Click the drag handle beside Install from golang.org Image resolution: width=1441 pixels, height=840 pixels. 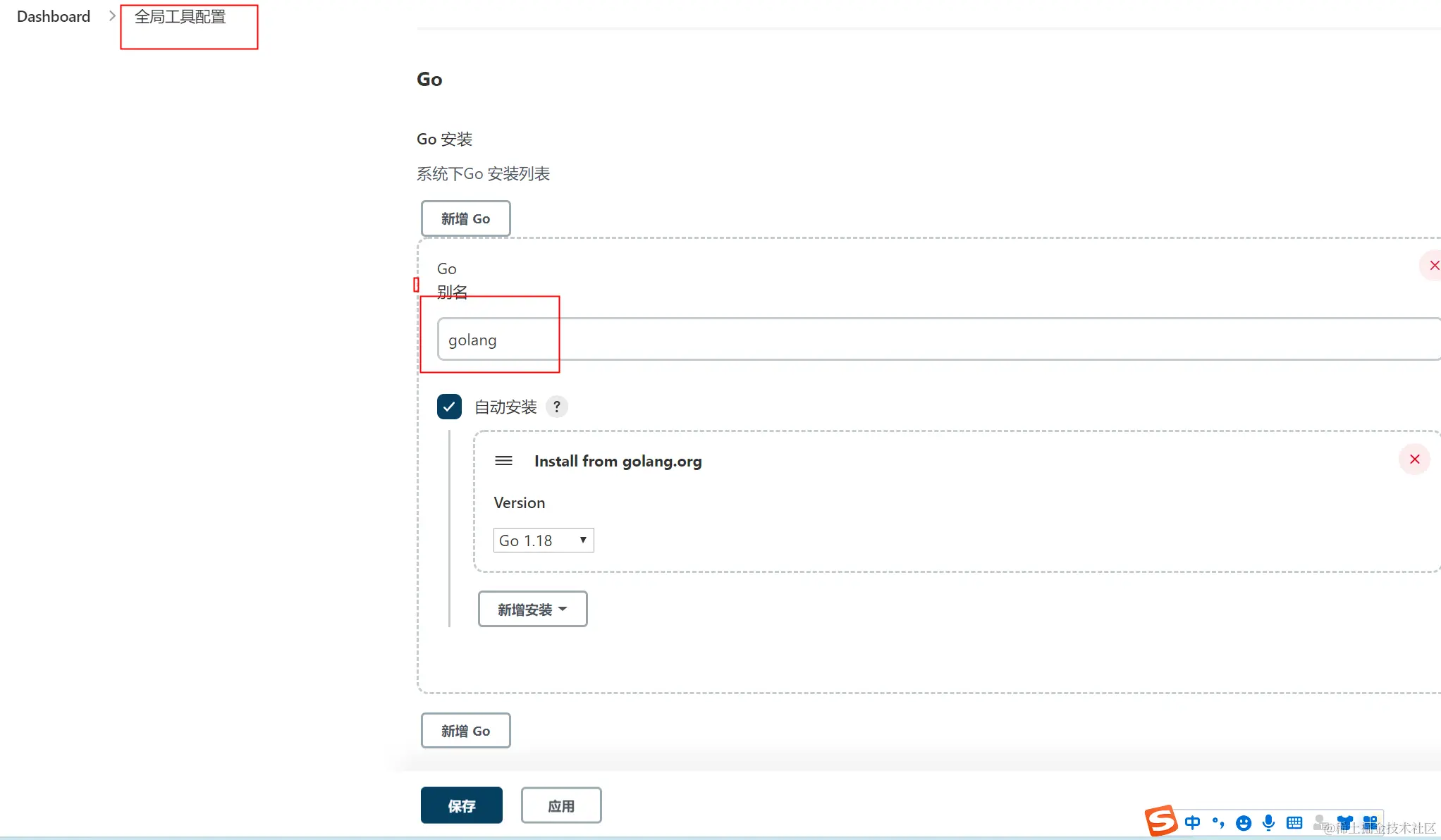(x=503, y=461)
